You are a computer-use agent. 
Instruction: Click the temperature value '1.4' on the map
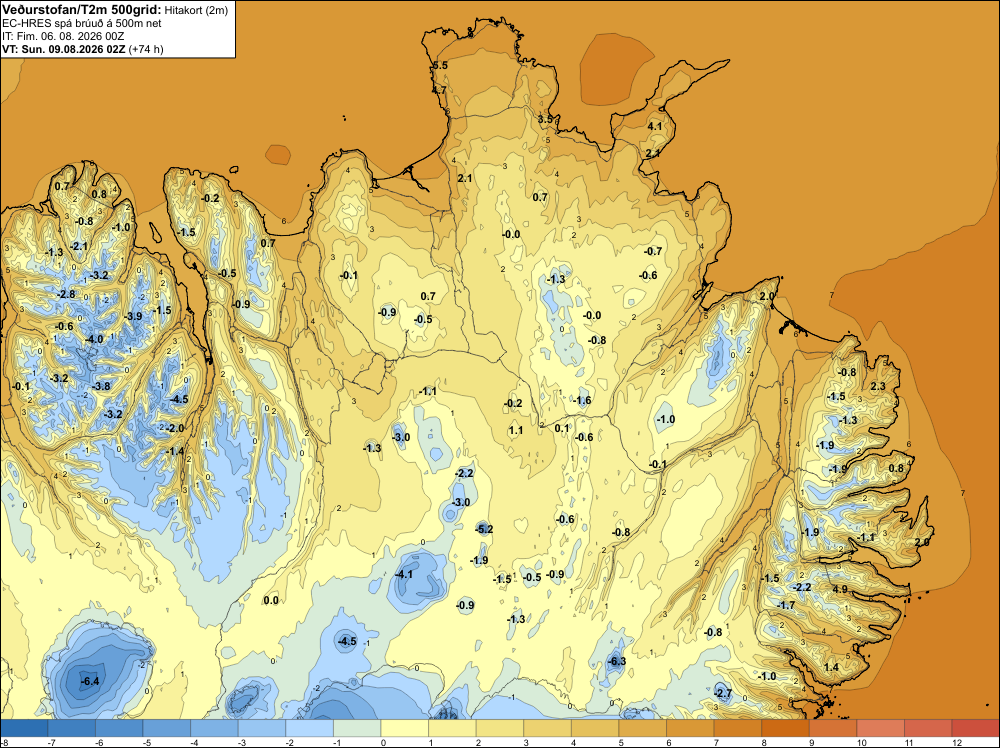pyautogui.click(x=831, y=668)
